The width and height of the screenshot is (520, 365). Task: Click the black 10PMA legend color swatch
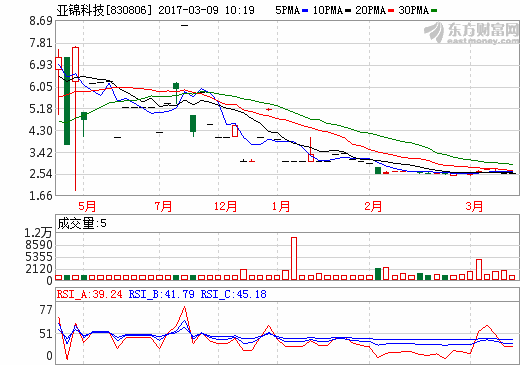348,11
